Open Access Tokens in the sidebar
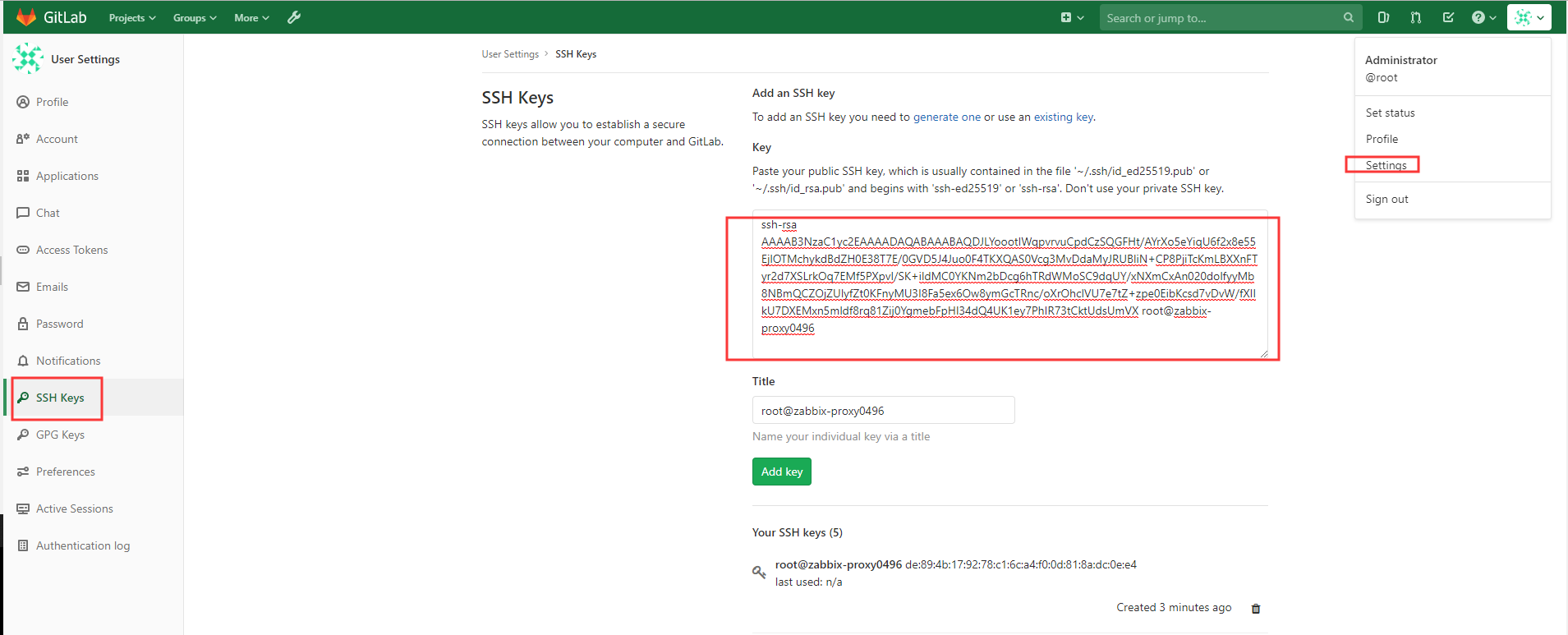The image size is (1568, 635). (71, 250)
